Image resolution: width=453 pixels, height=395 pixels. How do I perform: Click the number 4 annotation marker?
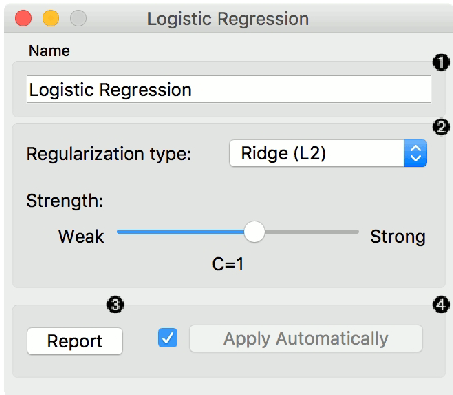[441, 305]
